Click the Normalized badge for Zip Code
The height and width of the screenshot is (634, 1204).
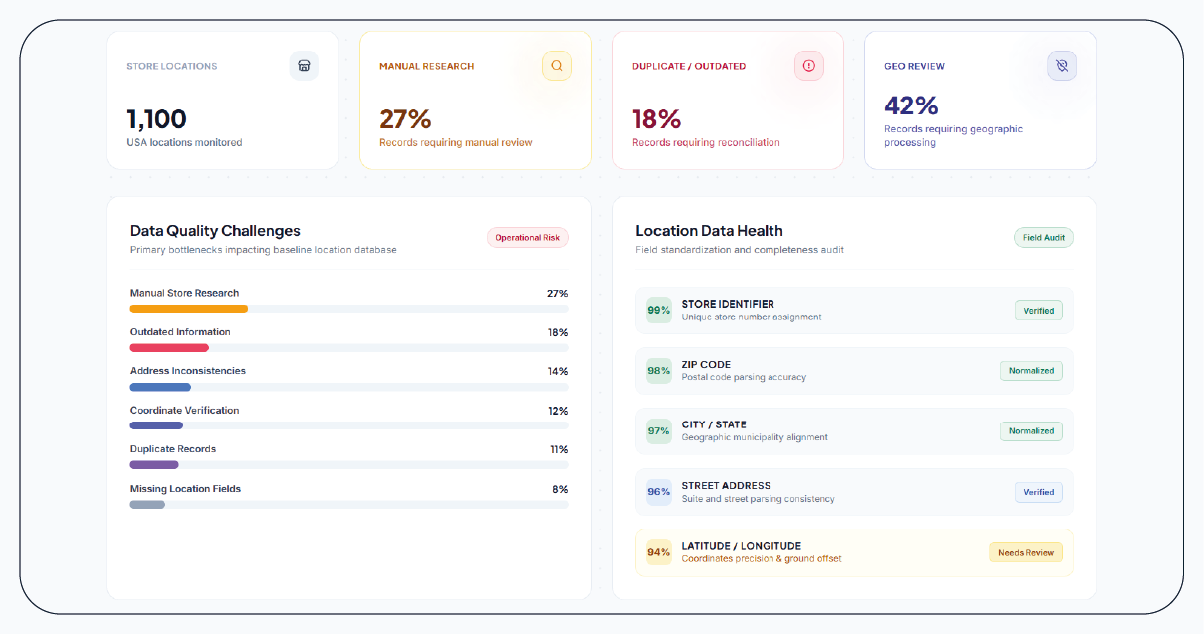(1031, 371)
